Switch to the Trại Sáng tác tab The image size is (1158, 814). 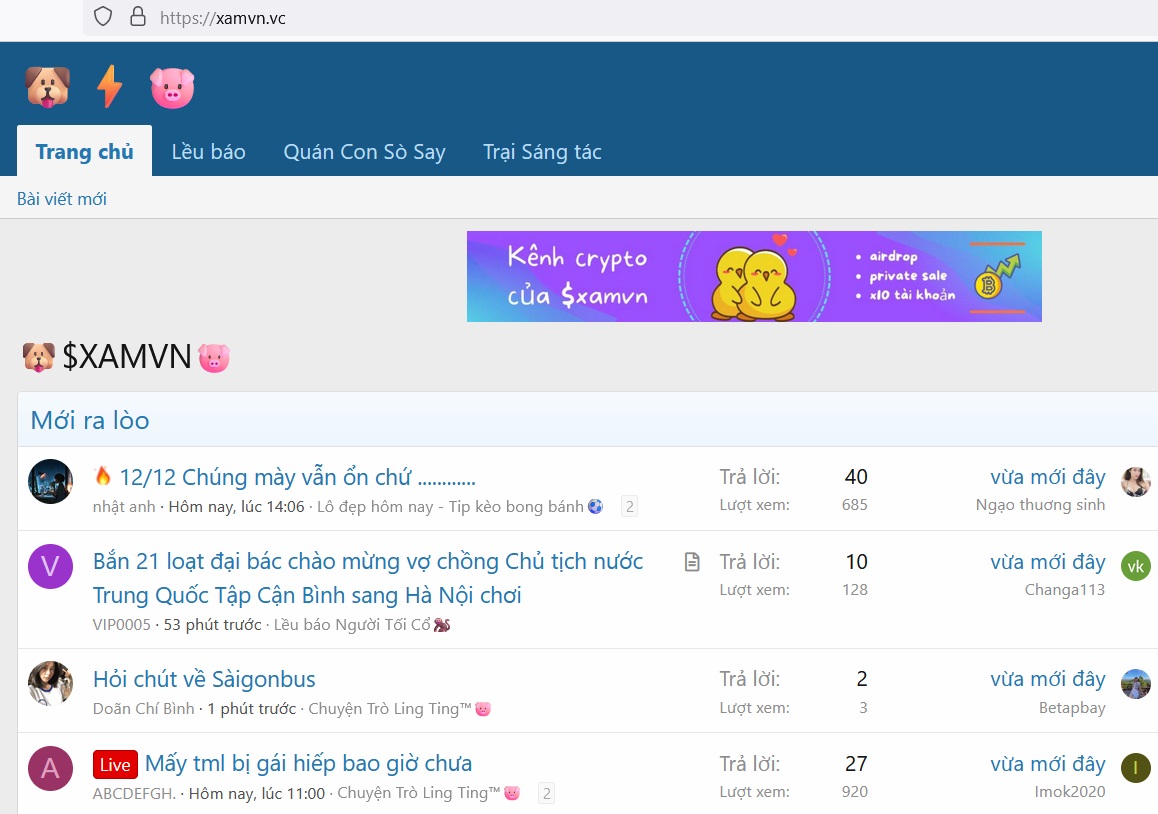point(542,151)
